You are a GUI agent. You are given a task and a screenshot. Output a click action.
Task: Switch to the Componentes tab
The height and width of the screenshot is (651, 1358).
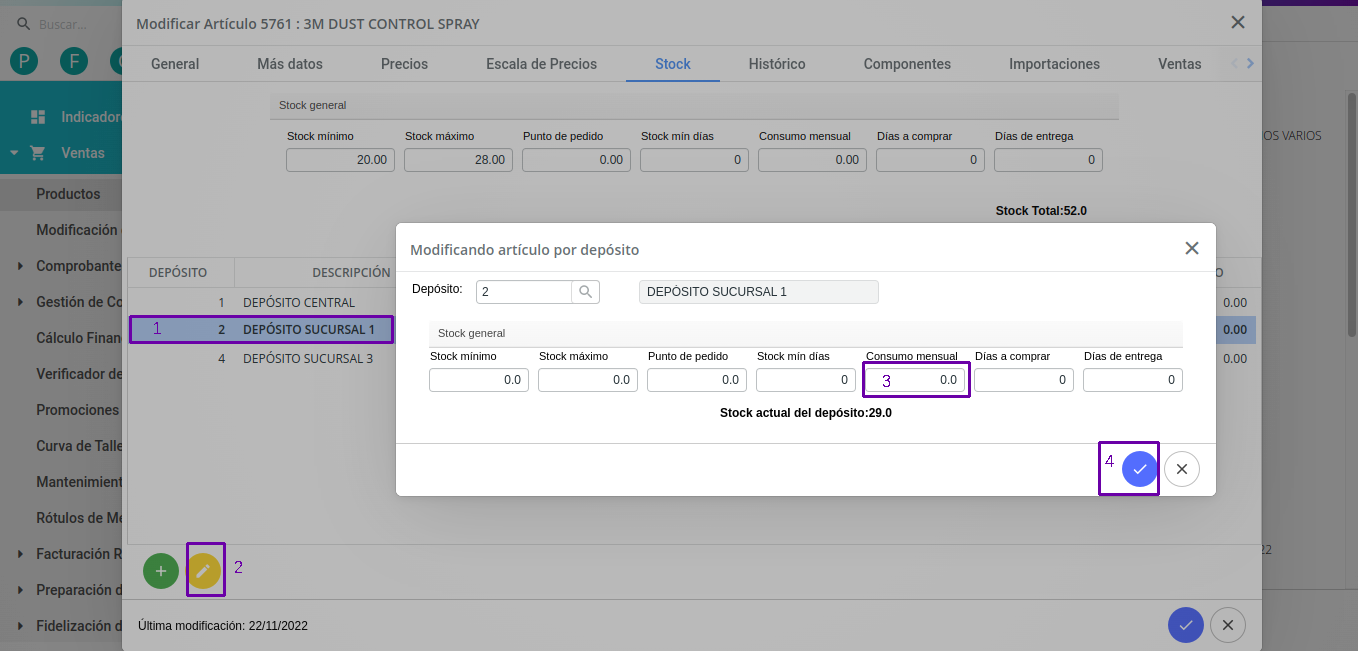pos(907,64)
